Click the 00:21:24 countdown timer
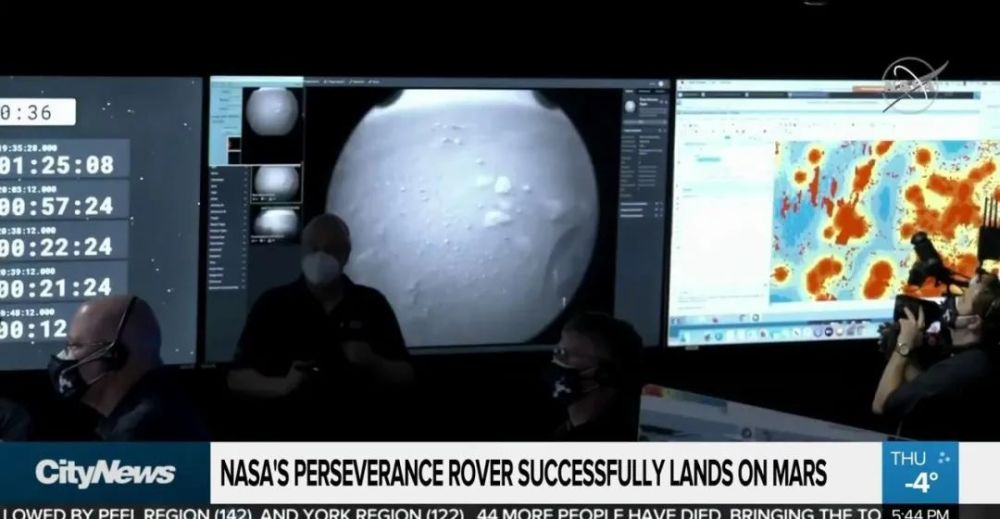Viewport: 1000px width, 519px height. coord(56,288)
